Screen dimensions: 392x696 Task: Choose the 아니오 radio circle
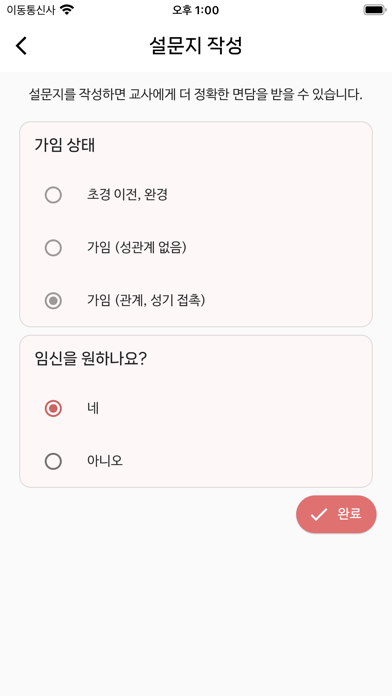(53, 462)
